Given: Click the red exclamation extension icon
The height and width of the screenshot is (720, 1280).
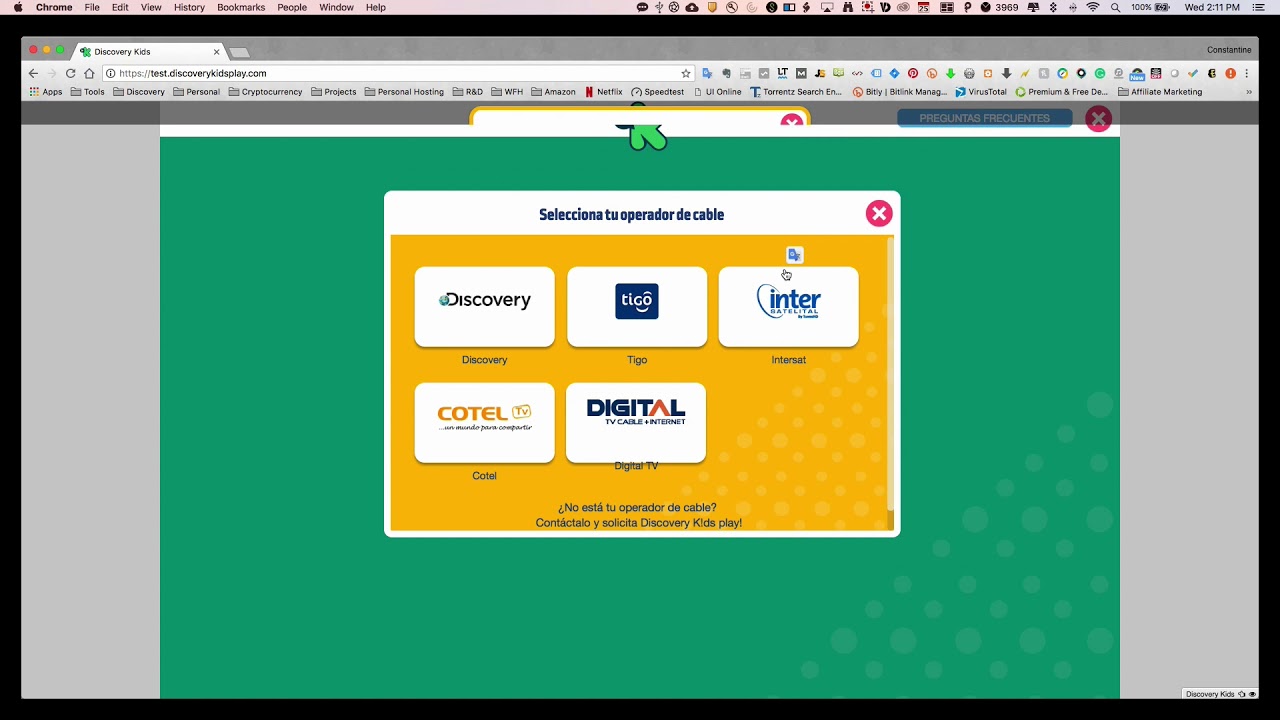Looking at the screenshot, I should (1230, 73).
